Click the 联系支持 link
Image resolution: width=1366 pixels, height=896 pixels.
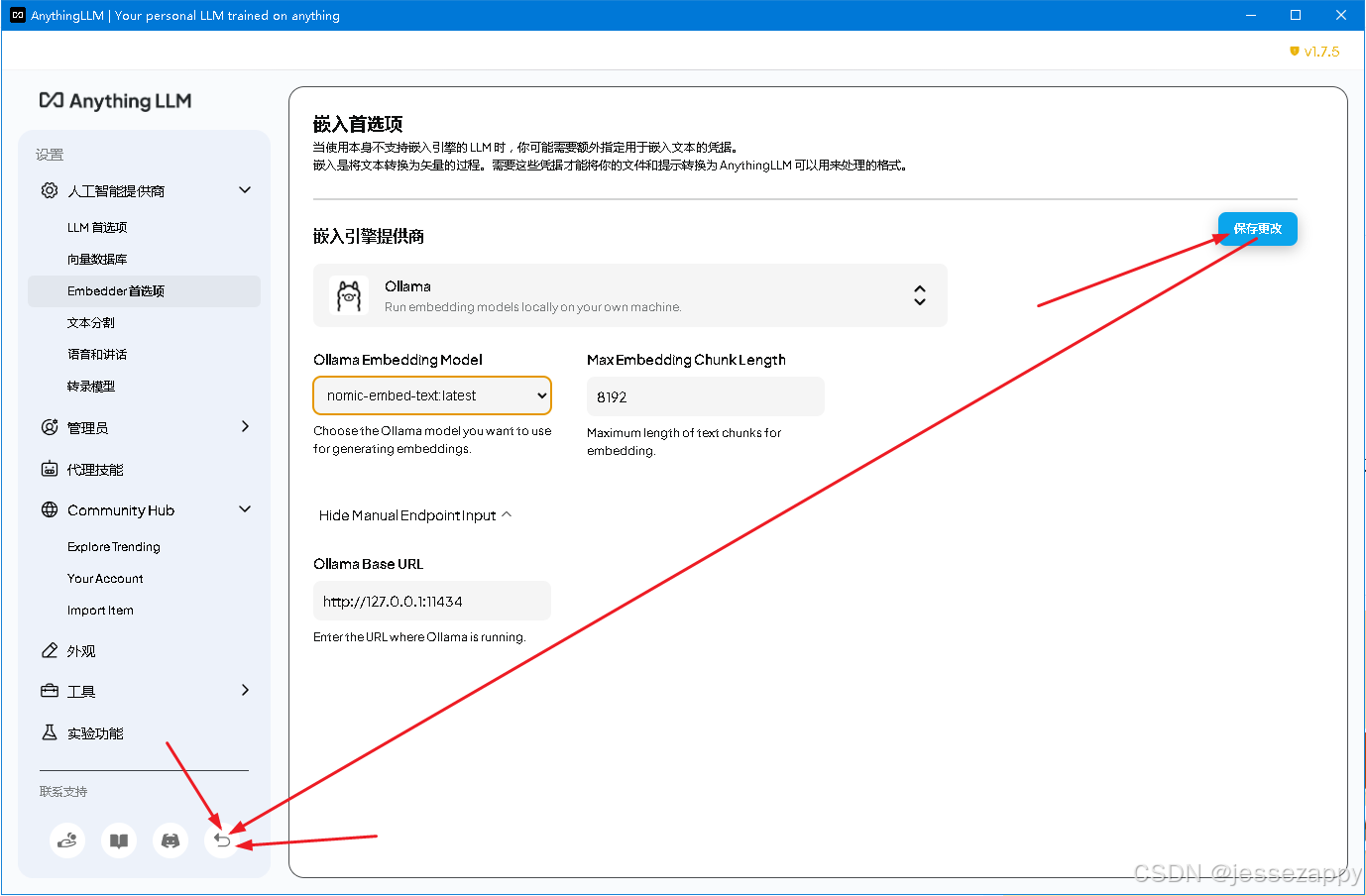[63, 791]
